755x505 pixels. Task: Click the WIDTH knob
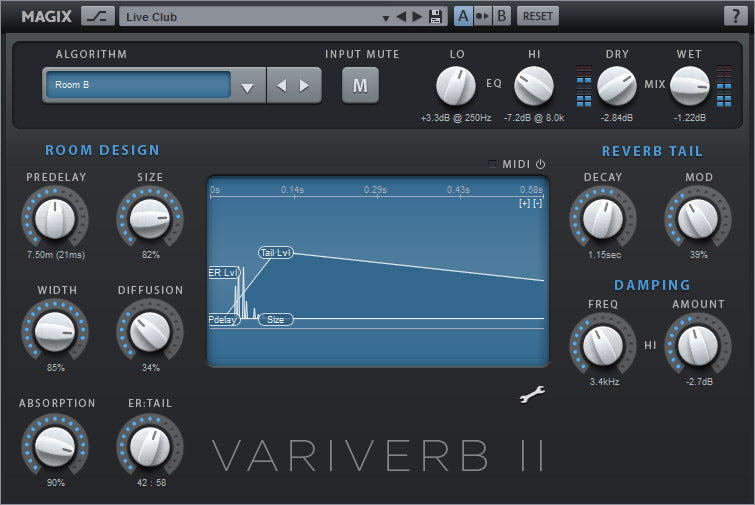pyautogui.click(x=55, y=332)
